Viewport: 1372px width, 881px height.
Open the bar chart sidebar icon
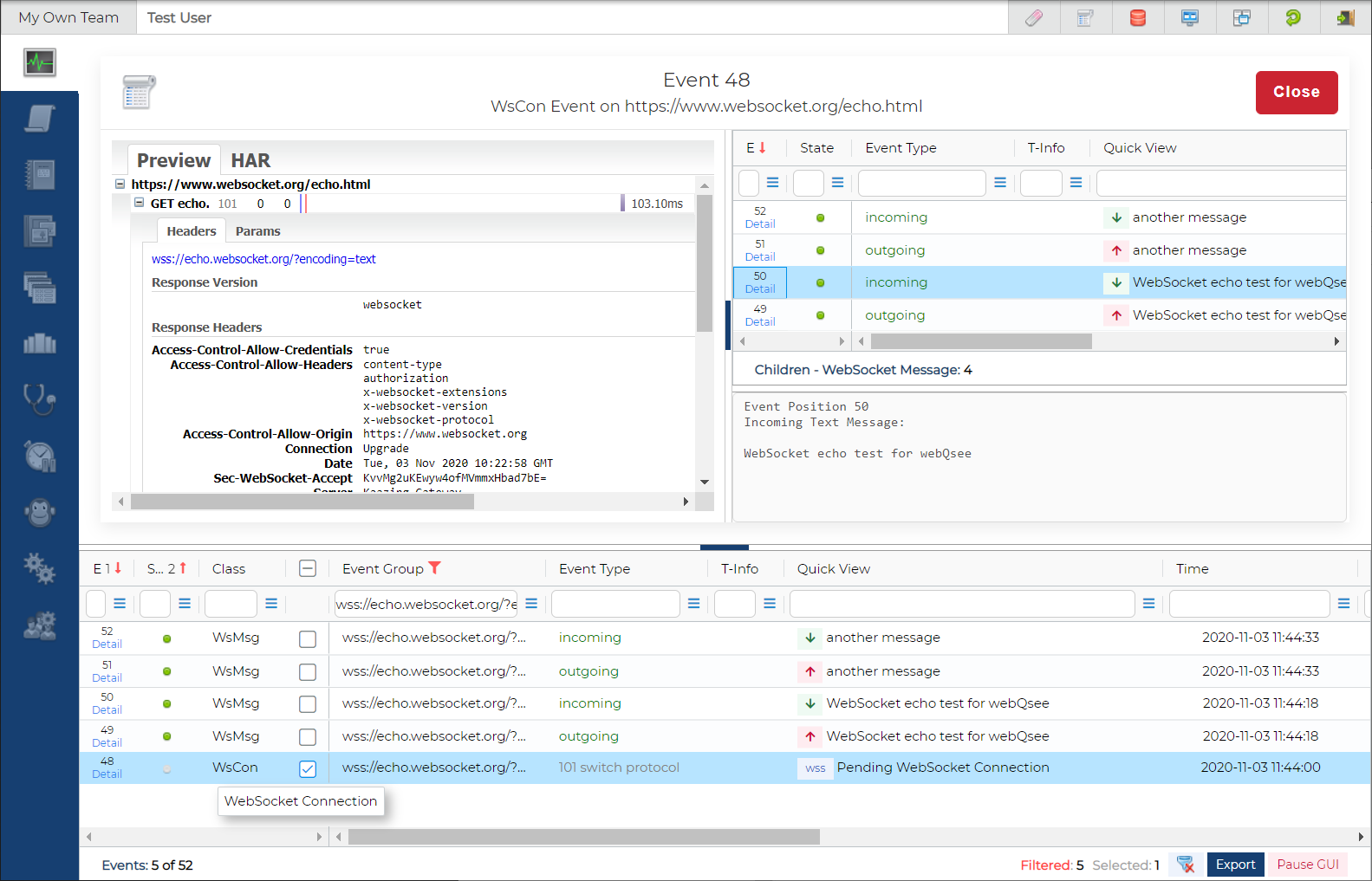pos(40,344)
